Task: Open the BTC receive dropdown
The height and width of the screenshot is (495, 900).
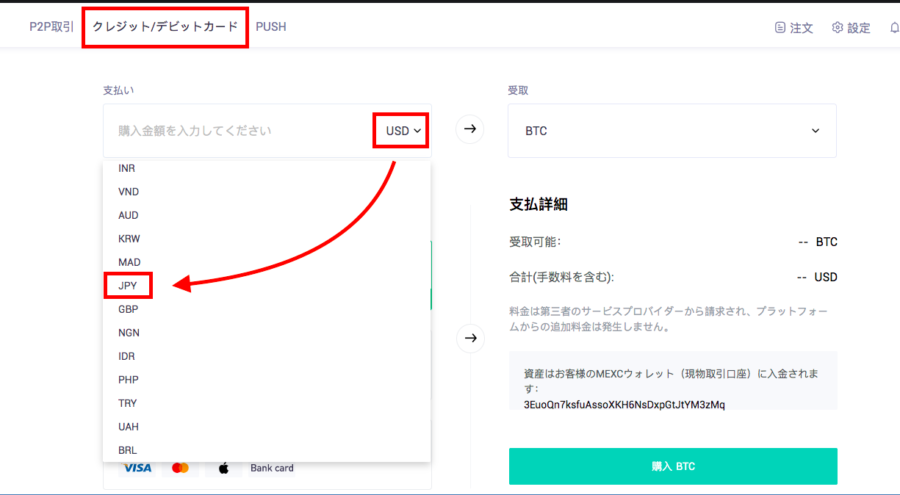Action: tap(672, 131)
